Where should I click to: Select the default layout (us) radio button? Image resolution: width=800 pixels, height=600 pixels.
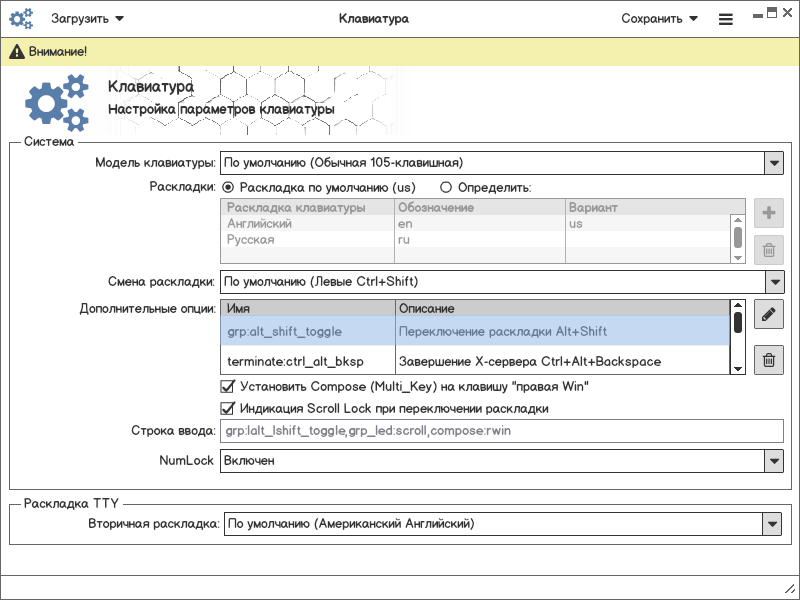[x=228, y=187]
